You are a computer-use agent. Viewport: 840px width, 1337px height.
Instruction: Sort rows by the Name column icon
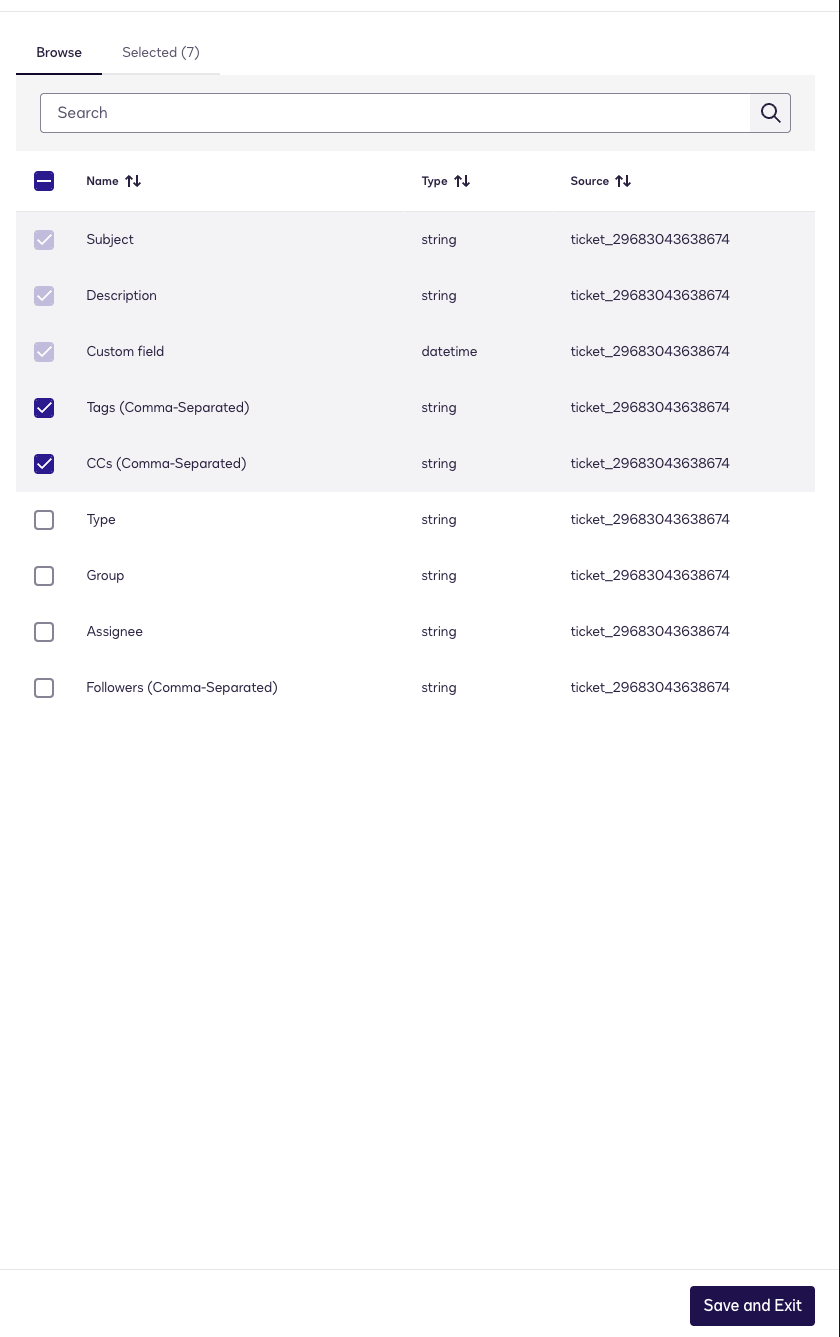point(133,181)
